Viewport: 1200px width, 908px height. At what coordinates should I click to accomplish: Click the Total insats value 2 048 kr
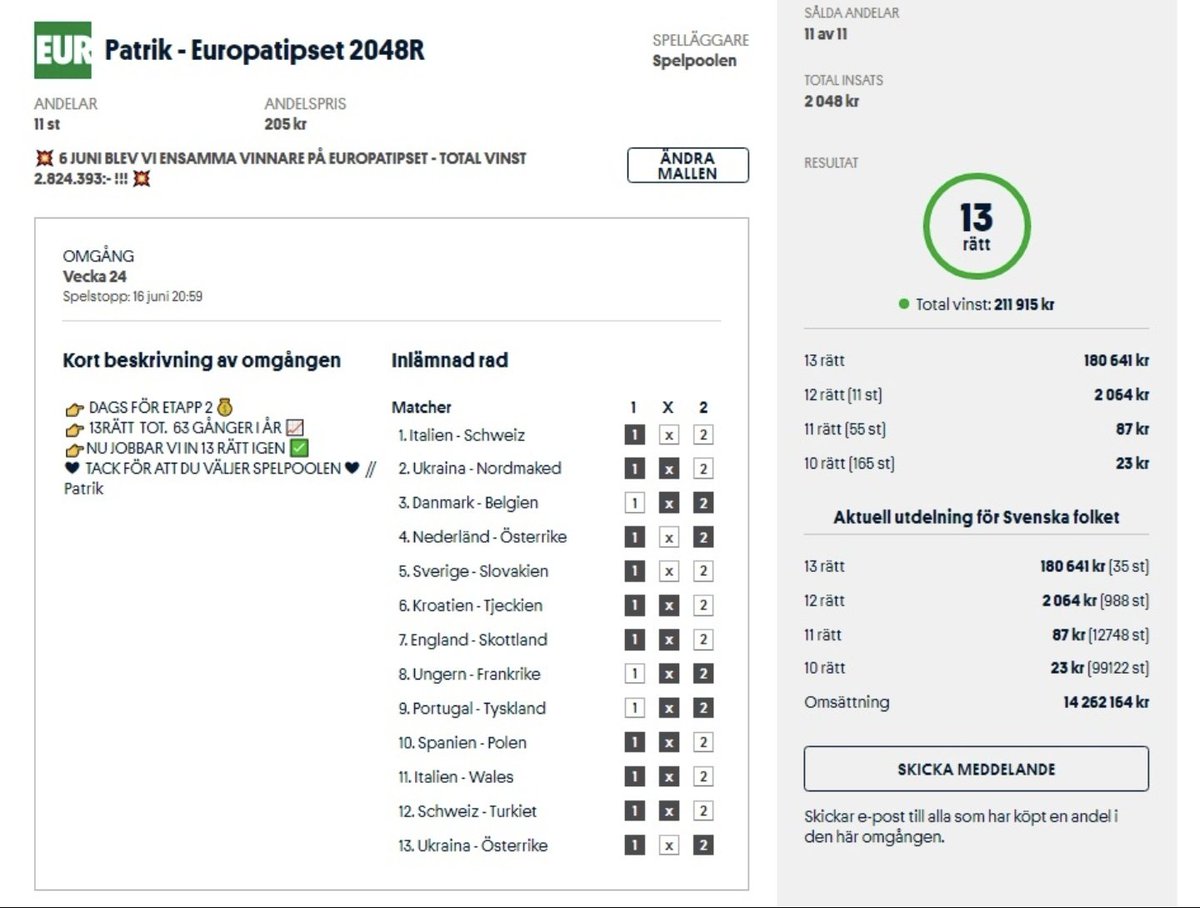click(832, 101)
